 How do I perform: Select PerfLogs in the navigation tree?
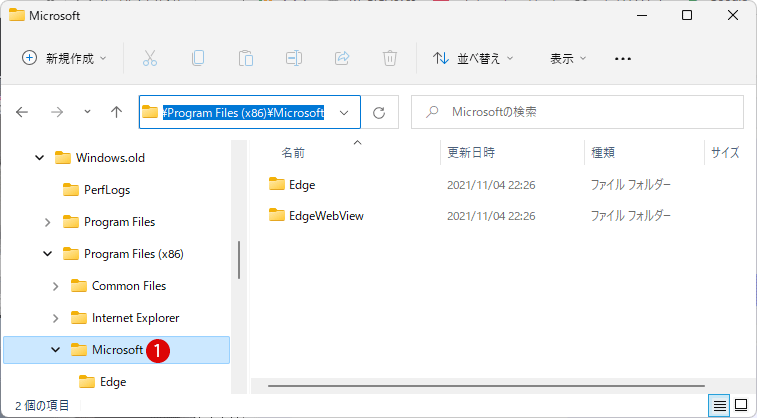[x=107, y=190]
